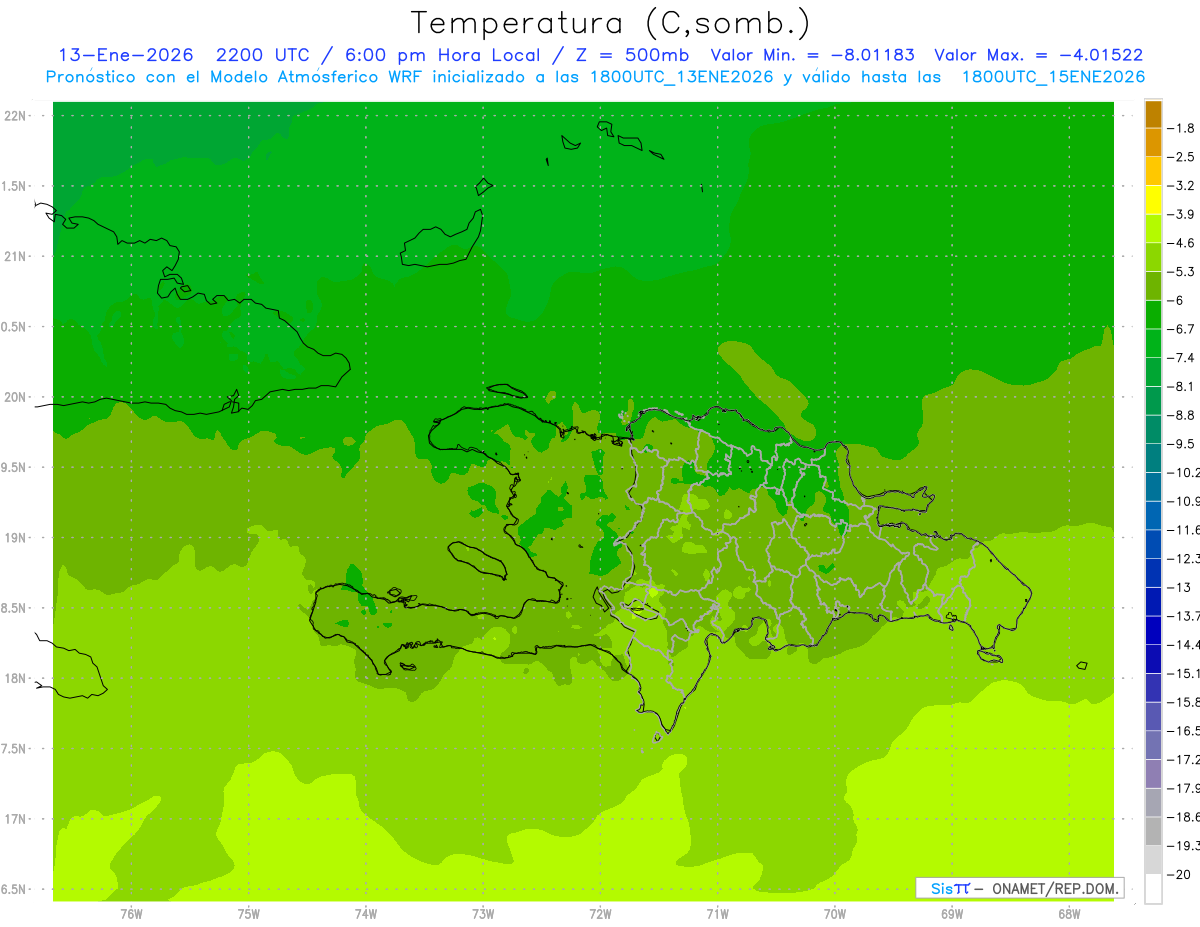Click the '-3.2' legend value

tap(1182, 185)
